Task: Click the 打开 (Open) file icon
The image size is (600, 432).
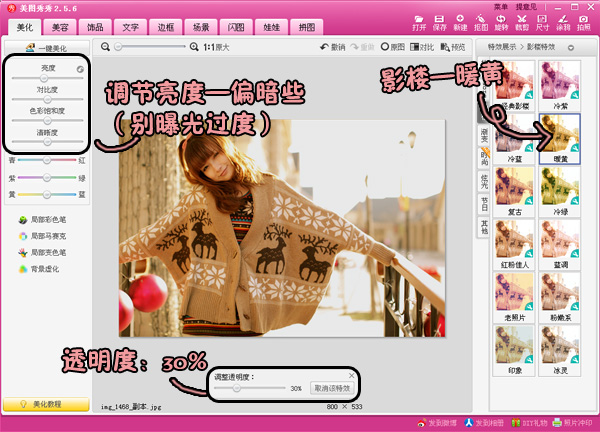Action: (419, 23)
